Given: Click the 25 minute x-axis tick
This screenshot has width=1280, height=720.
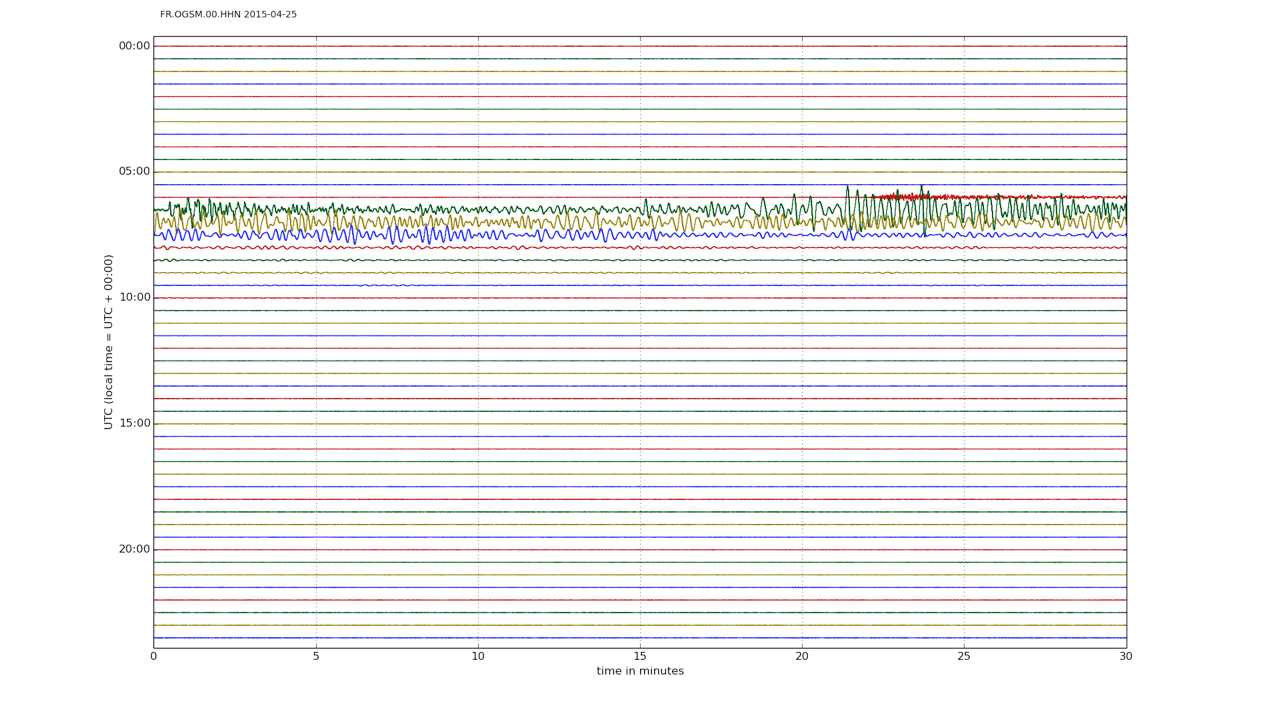Looking at the screenshot, I should pyautogui.click(x=964, y=656).
